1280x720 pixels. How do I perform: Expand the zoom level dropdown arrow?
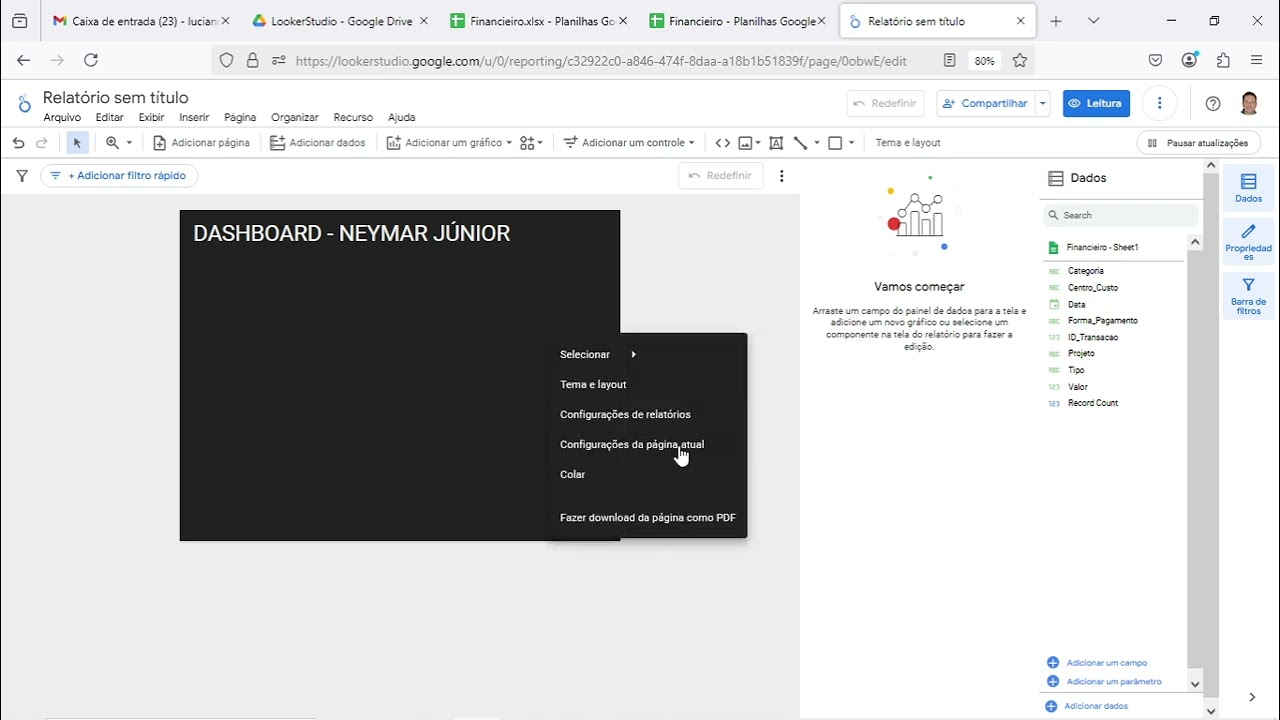(x=129, y=143)
